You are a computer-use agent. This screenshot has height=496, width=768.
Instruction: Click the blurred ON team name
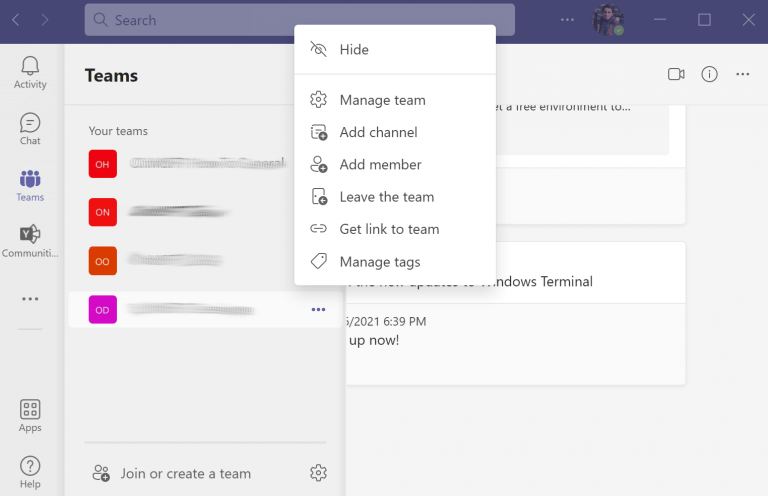(x=178, y=212)
